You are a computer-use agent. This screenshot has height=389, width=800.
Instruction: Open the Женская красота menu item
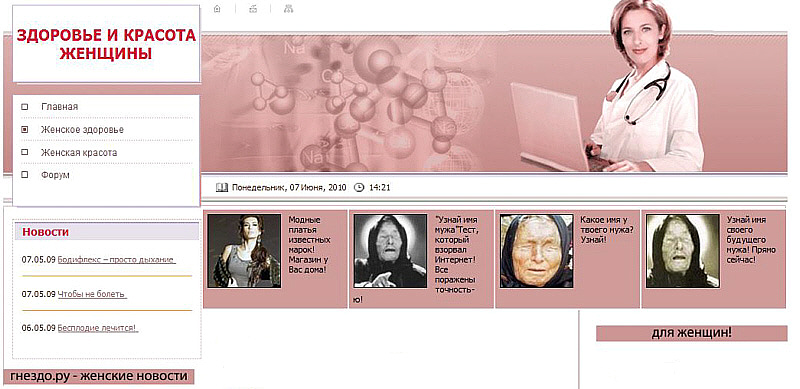pos(79,152)
